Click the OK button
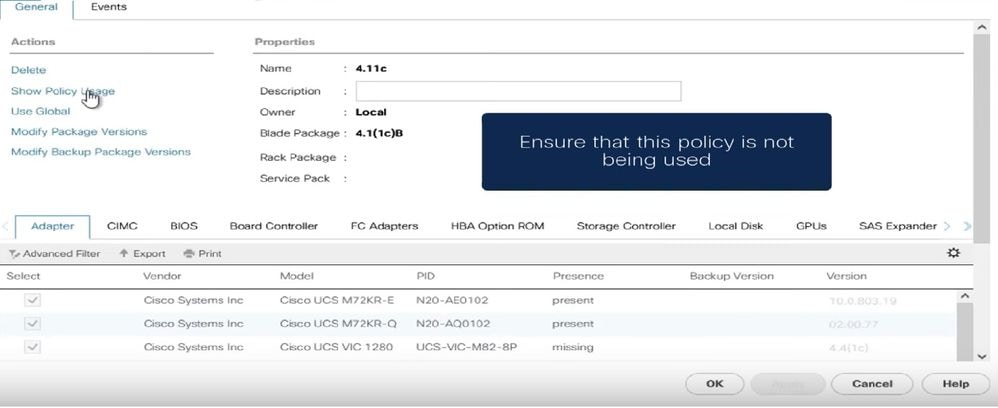 click(x=715, y=384)
